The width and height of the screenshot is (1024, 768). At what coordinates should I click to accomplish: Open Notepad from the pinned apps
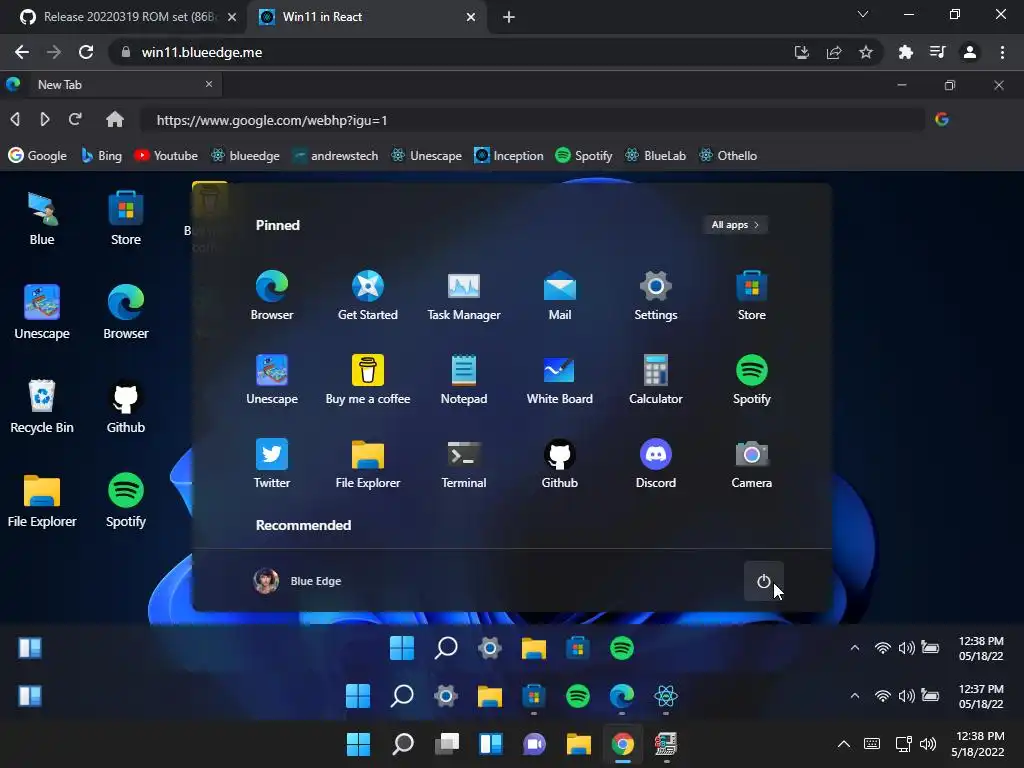[464, 379]
